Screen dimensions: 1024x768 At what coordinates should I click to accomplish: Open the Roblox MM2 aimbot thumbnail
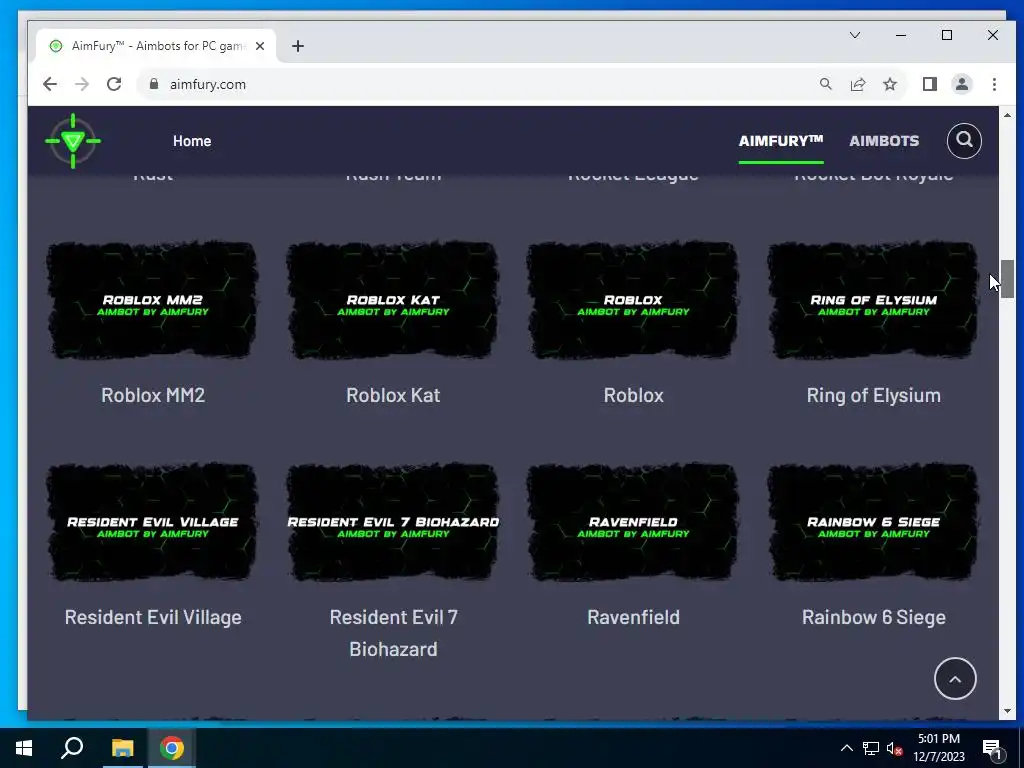(x=153, y=300)
